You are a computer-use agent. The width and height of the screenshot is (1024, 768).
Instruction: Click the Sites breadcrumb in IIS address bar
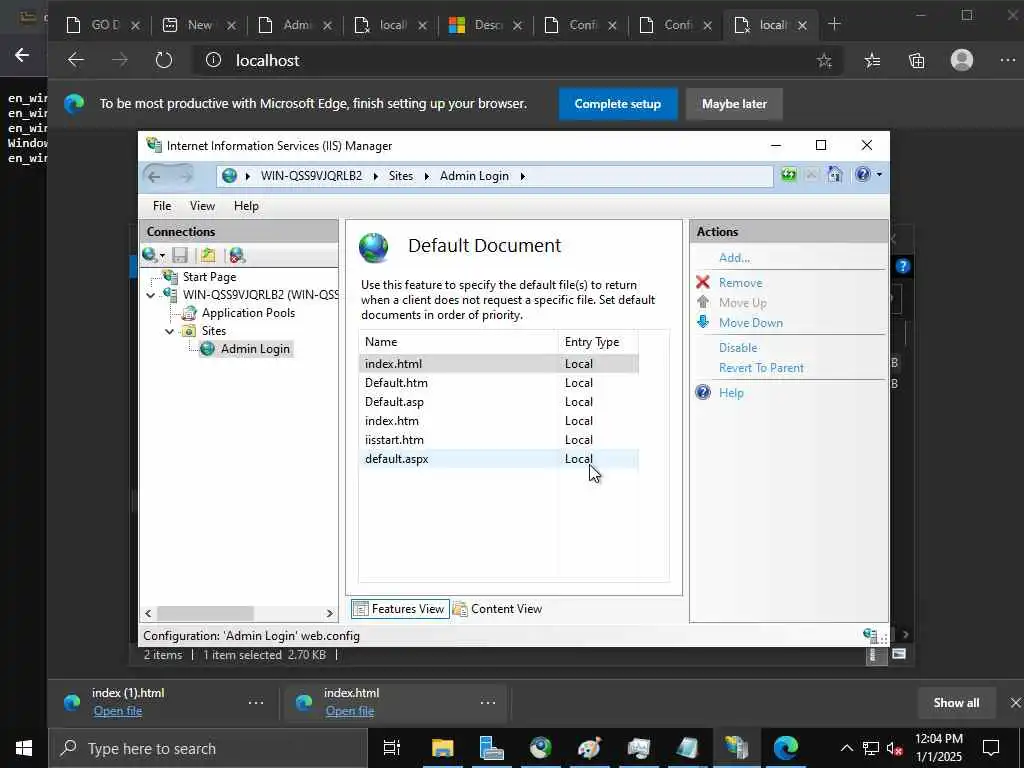400,176
